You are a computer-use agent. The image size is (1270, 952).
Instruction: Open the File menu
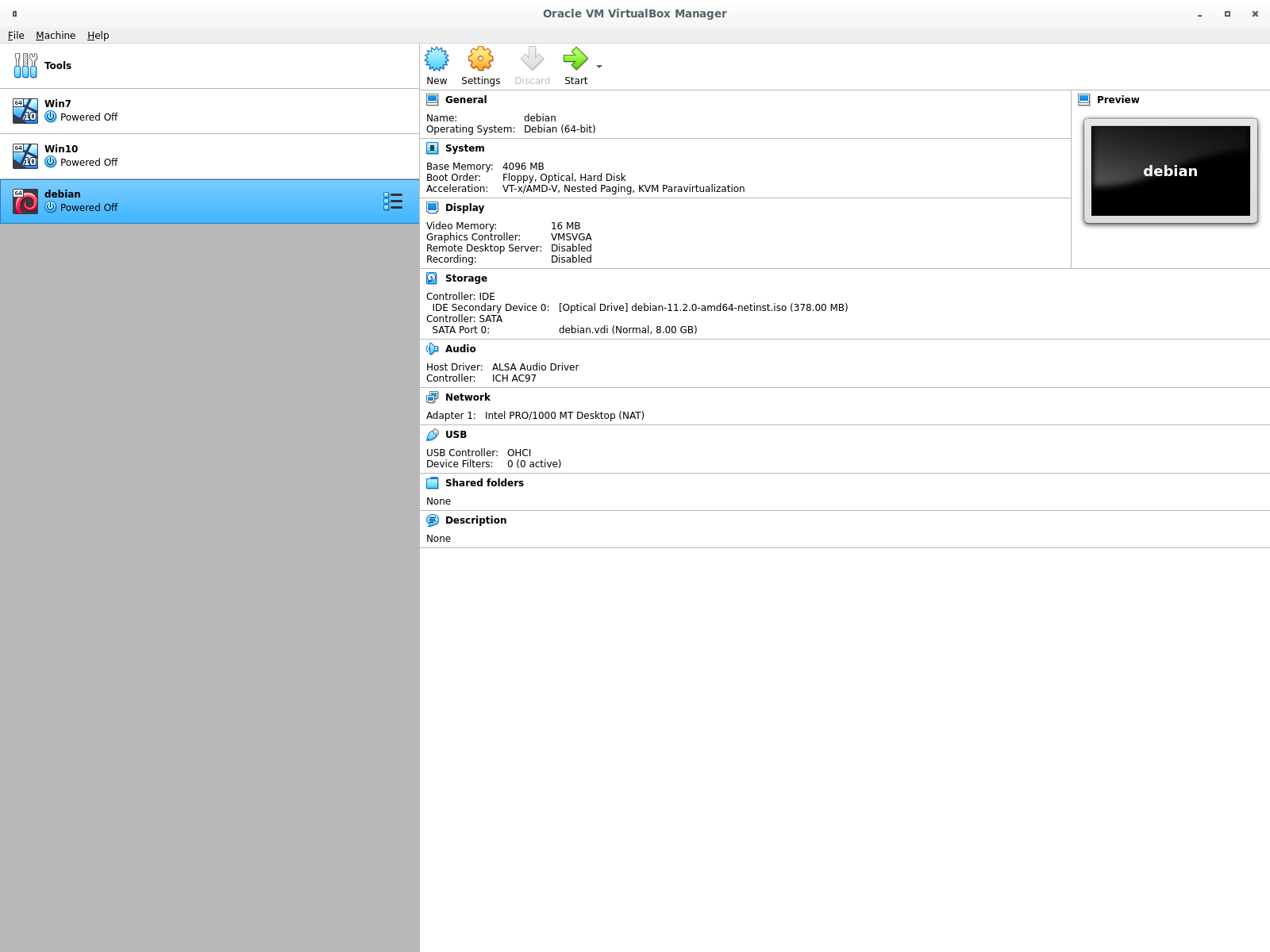[16, 36]
